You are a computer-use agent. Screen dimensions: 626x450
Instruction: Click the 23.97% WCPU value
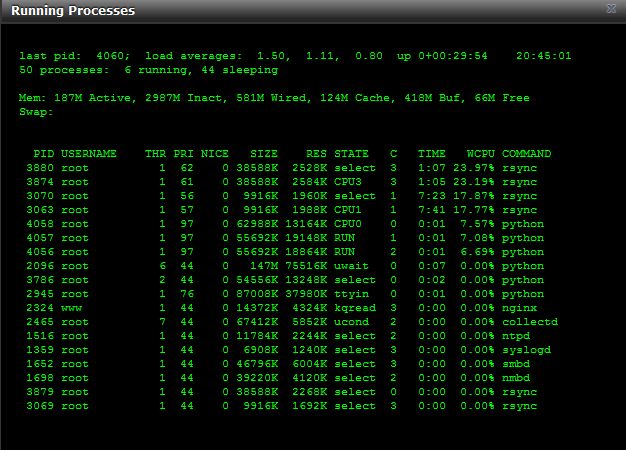(x=473, y=168)
